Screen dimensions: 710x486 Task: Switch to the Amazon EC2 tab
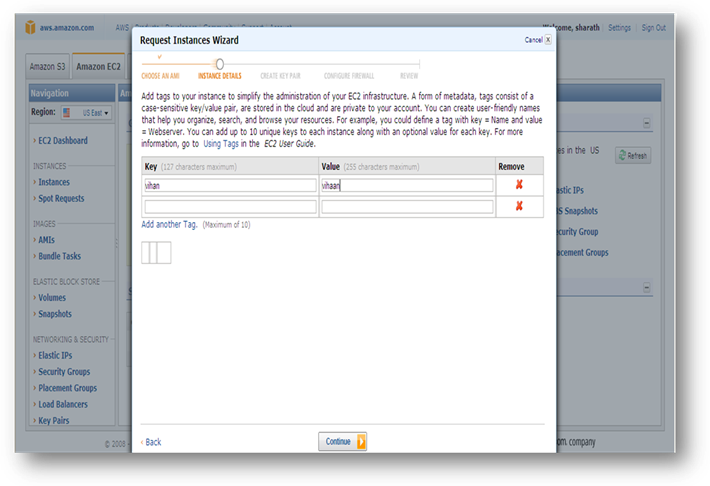(x=98, y=67)
